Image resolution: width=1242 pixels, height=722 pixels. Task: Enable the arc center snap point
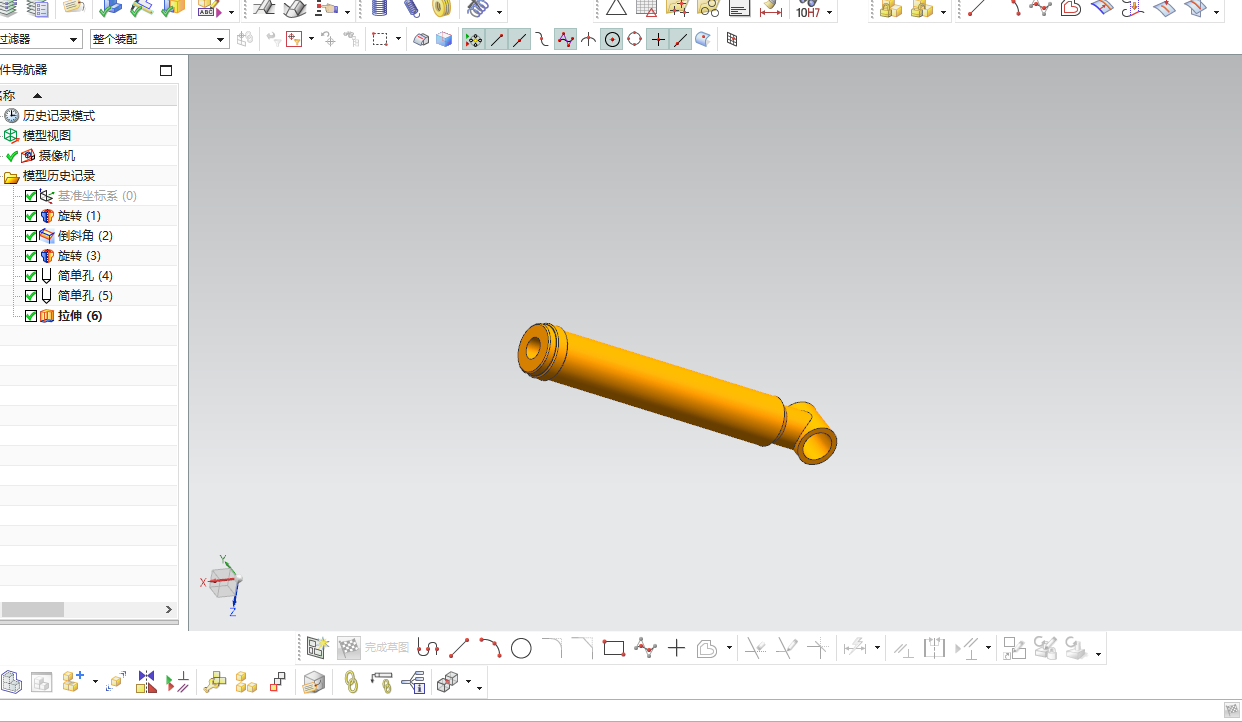611,40
